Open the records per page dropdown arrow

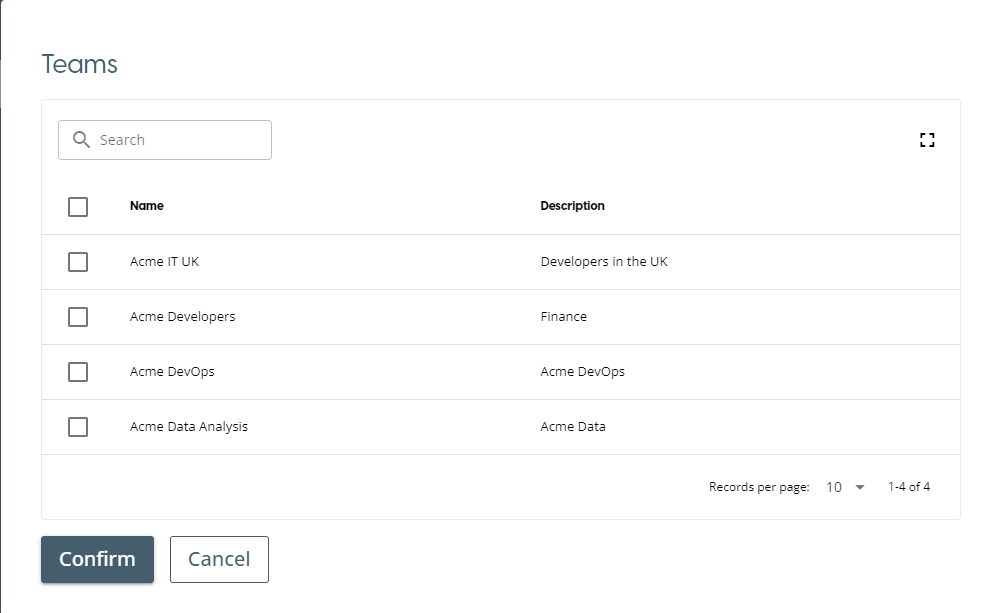pyautogui.click(x=860, y=487)
